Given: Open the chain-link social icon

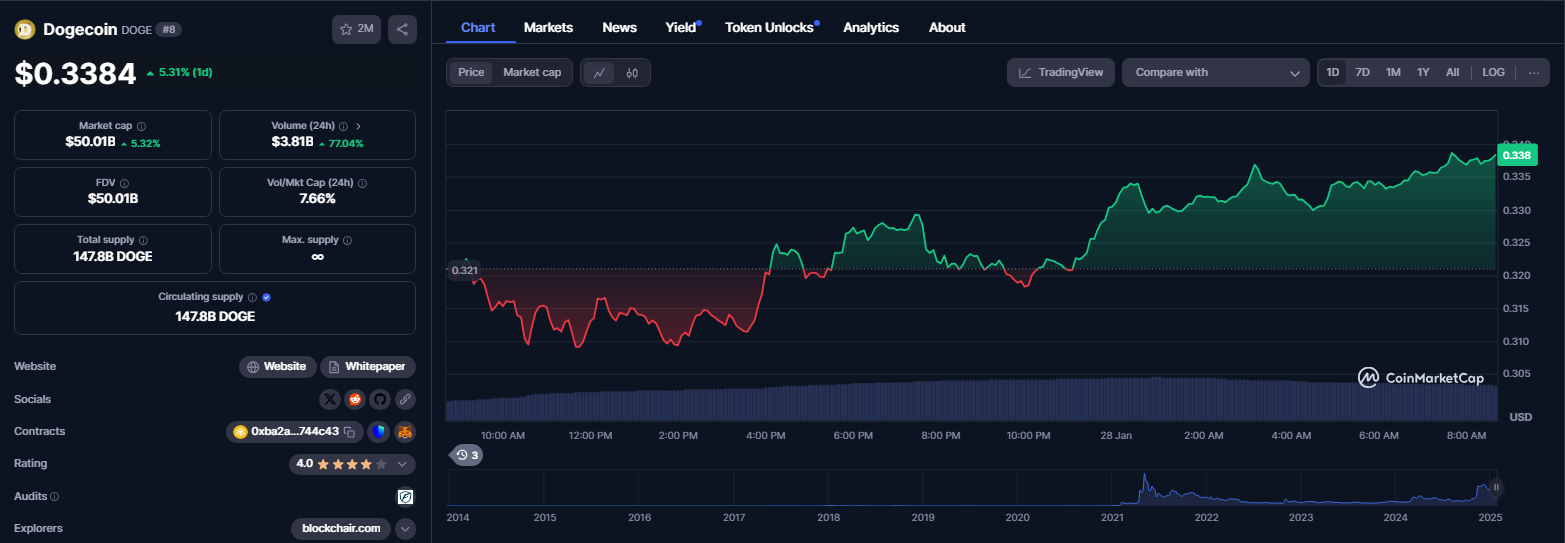Looking at the screenshot, I should 405,399.
